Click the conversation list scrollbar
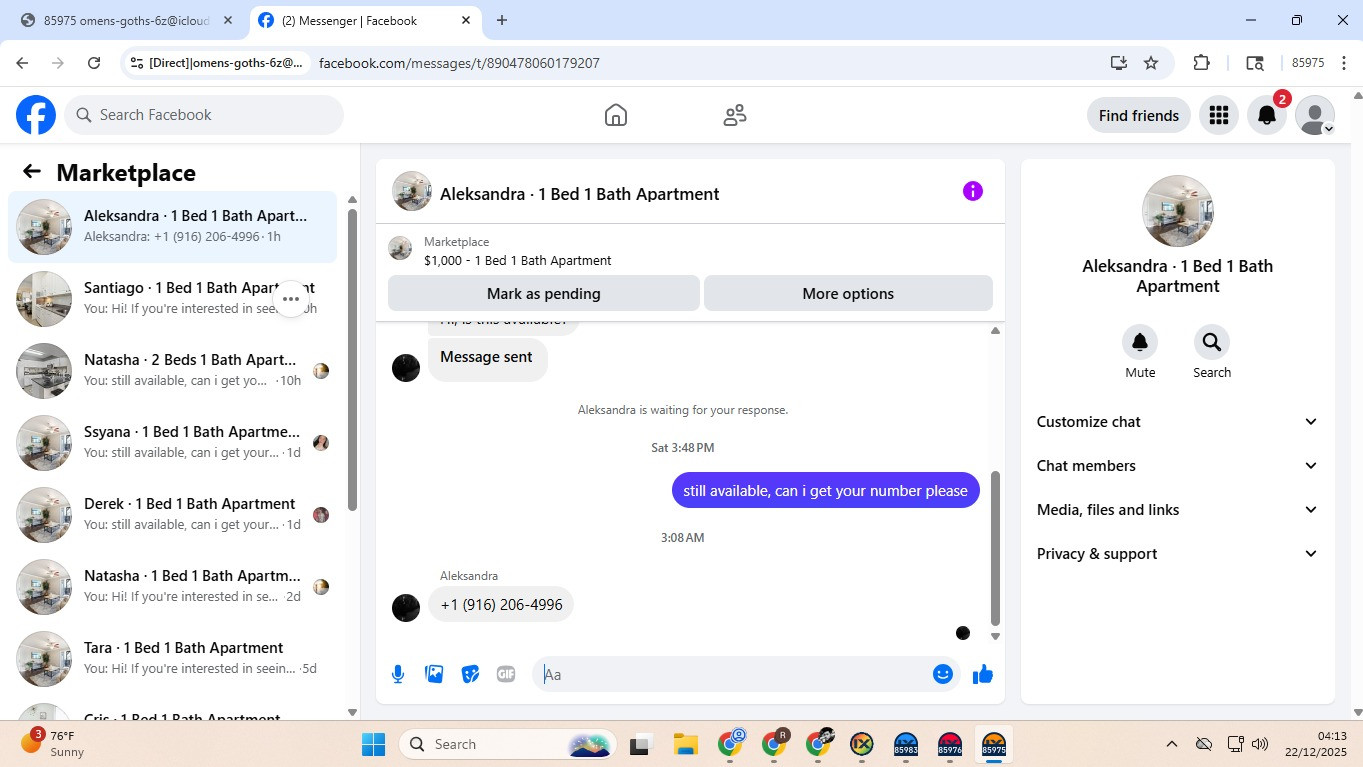Viewport: 1363px width, 767px height. [x=352, y=360]
